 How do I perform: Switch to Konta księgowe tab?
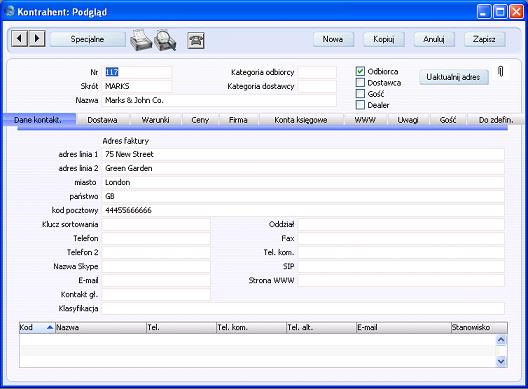click(x=301, y=120)
